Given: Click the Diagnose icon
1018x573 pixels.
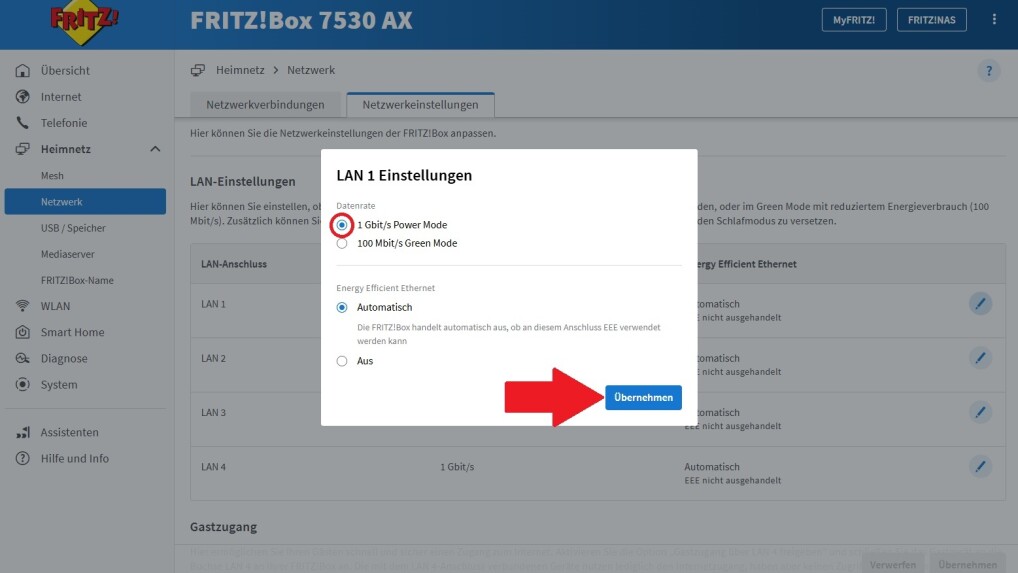Looking at the screenshot, I should click(x=23, y=358).
